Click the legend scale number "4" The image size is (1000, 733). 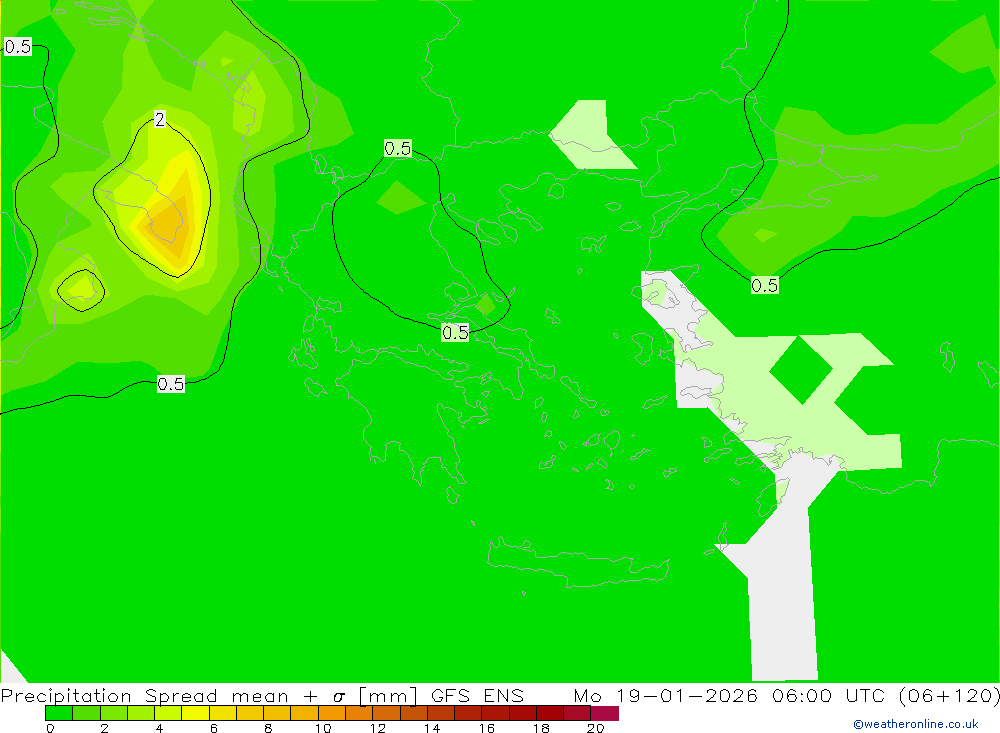tap(159, 728)
